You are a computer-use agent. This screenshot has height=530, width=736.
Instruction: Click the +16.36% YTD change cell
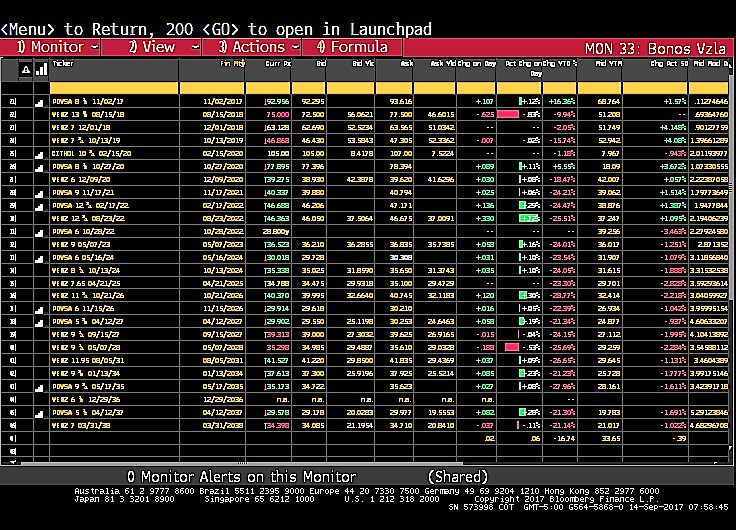[x=562, y=101]
